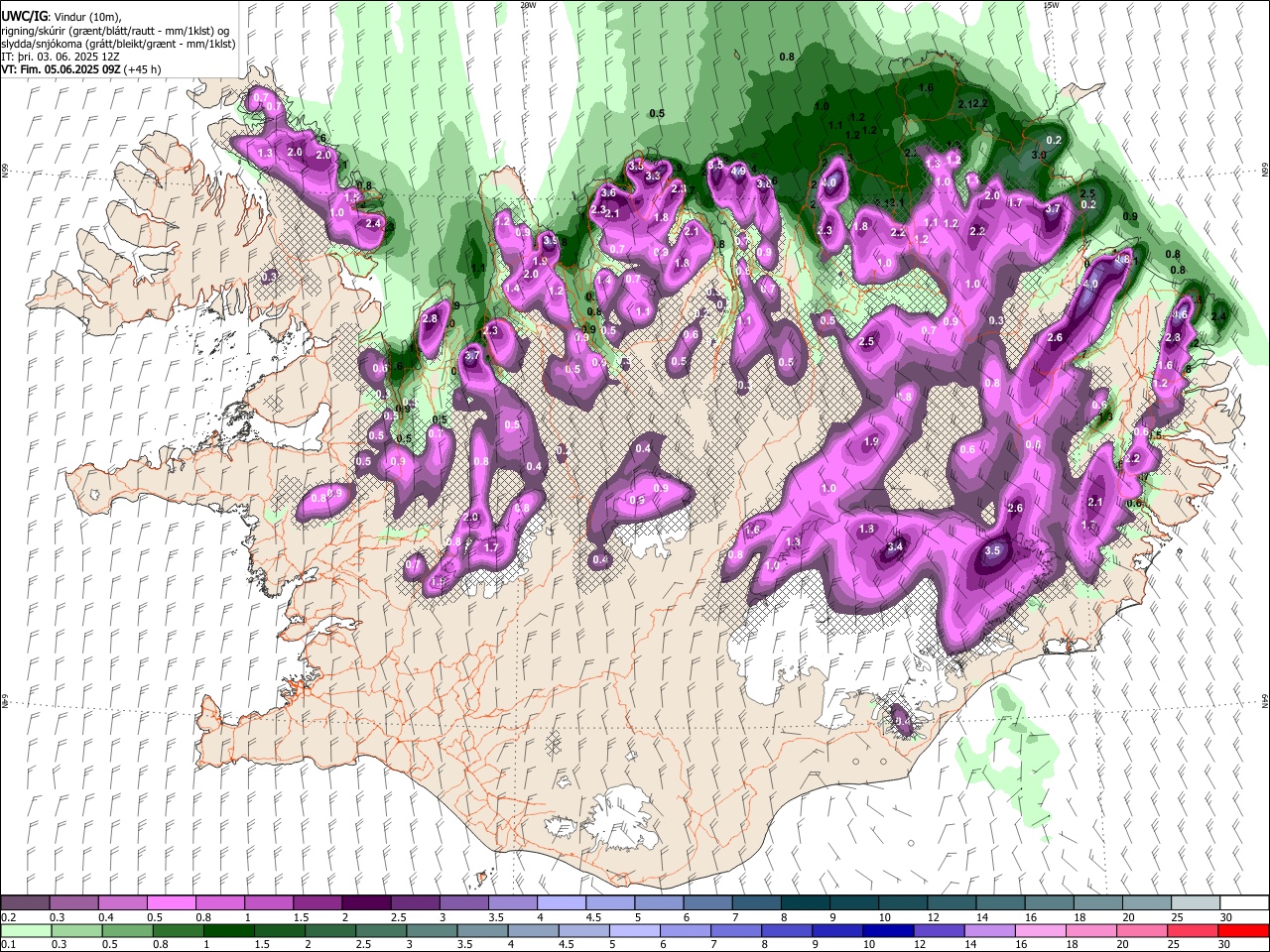Click the 'slydda/snjókoma' legend description line

coord(118,44)
